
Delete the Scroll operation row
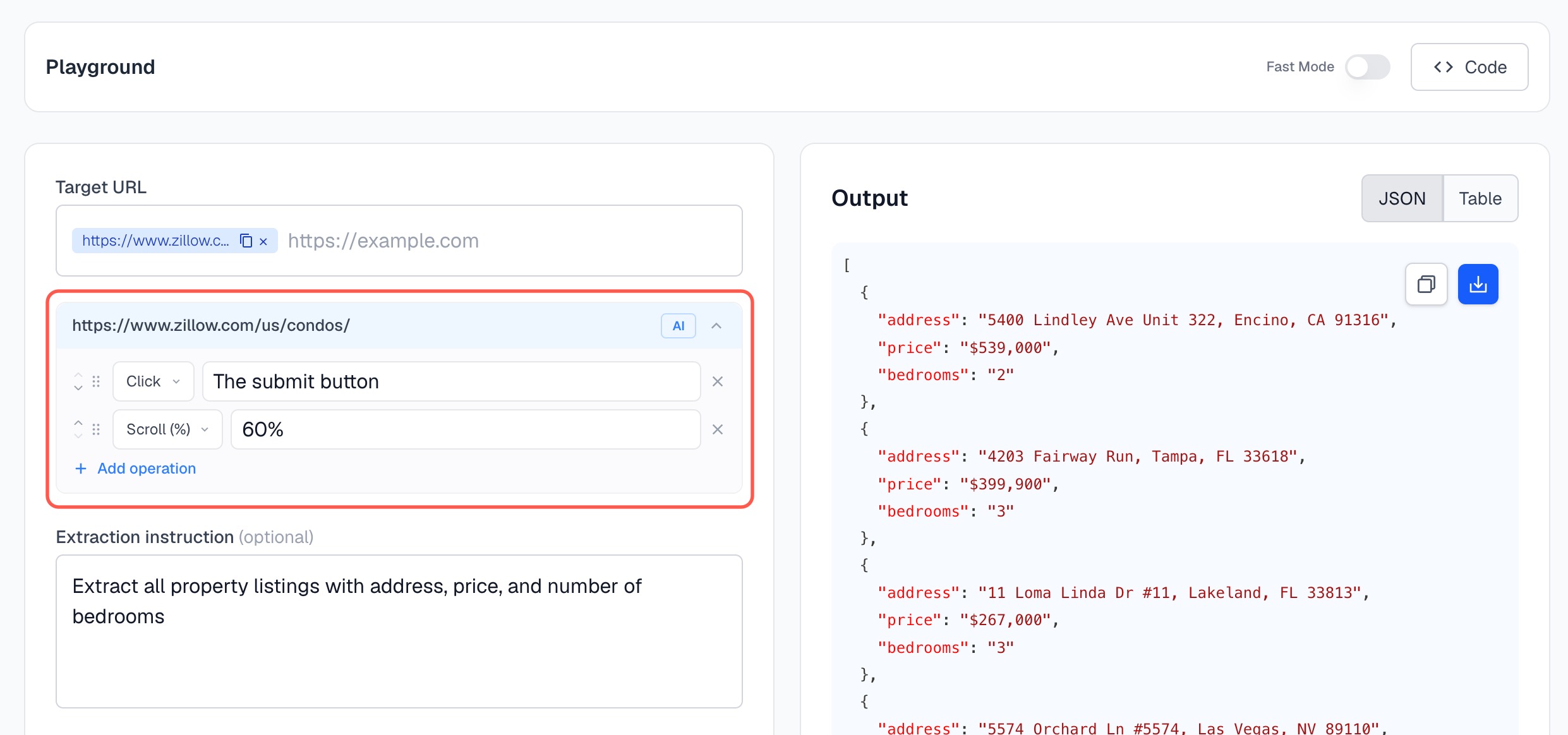pos(718,429)
